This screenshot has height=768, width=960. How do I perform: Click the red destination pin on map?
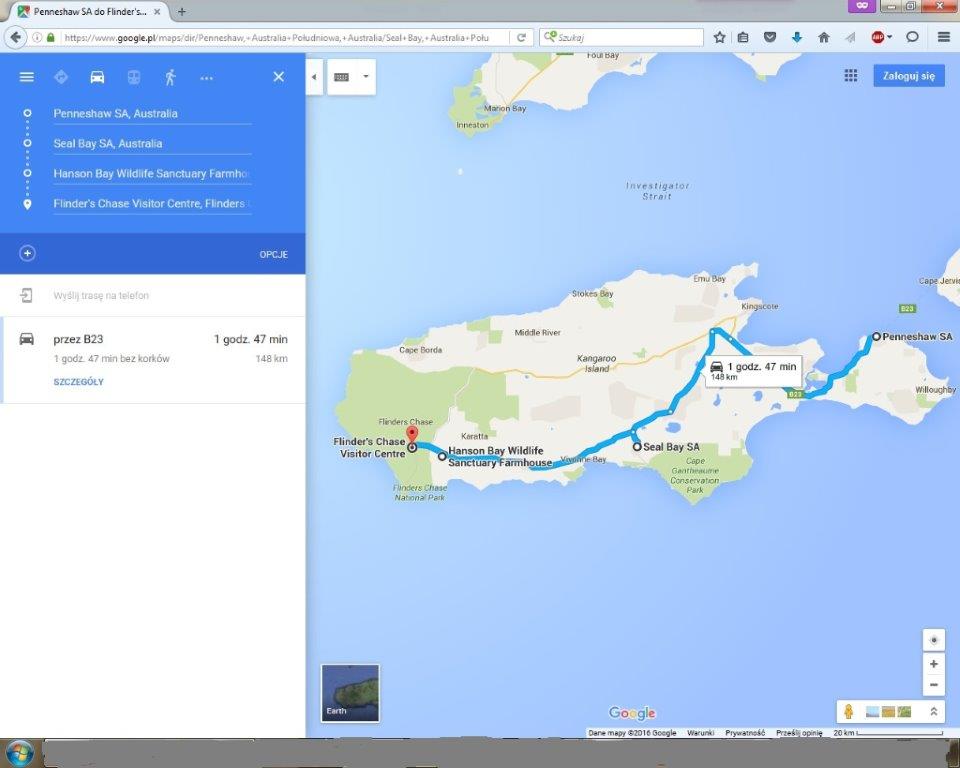412,434
